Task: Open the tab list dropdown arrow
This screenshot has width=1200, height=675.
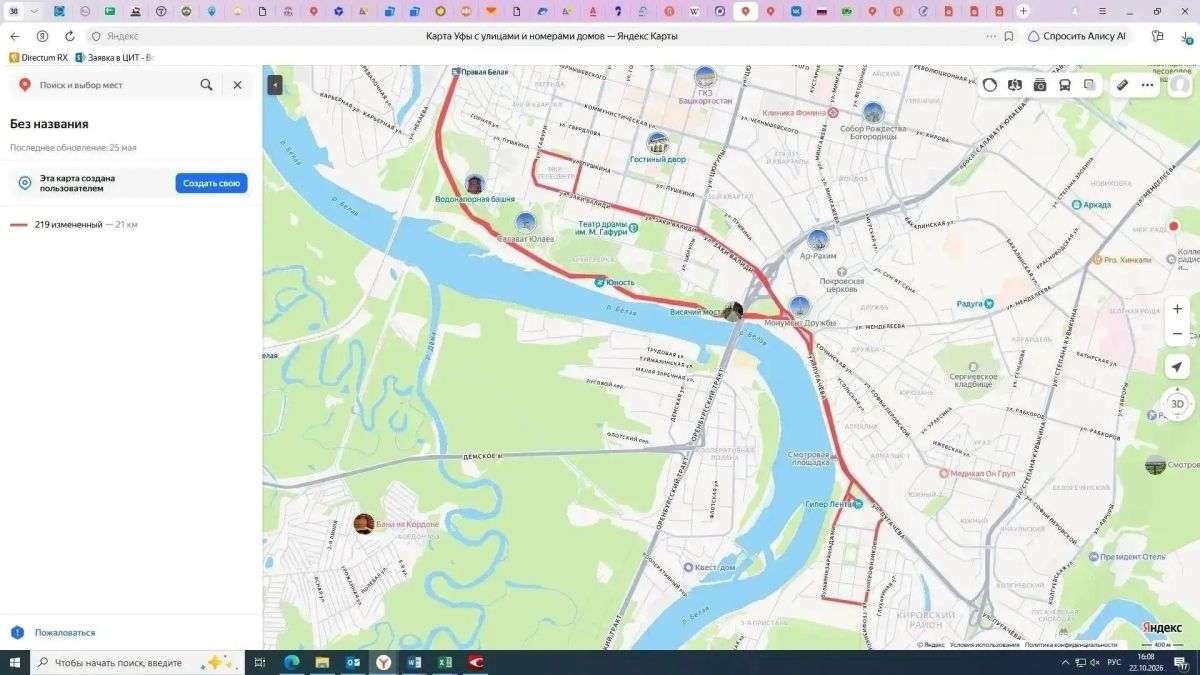Action: click(x=35, y=11)
